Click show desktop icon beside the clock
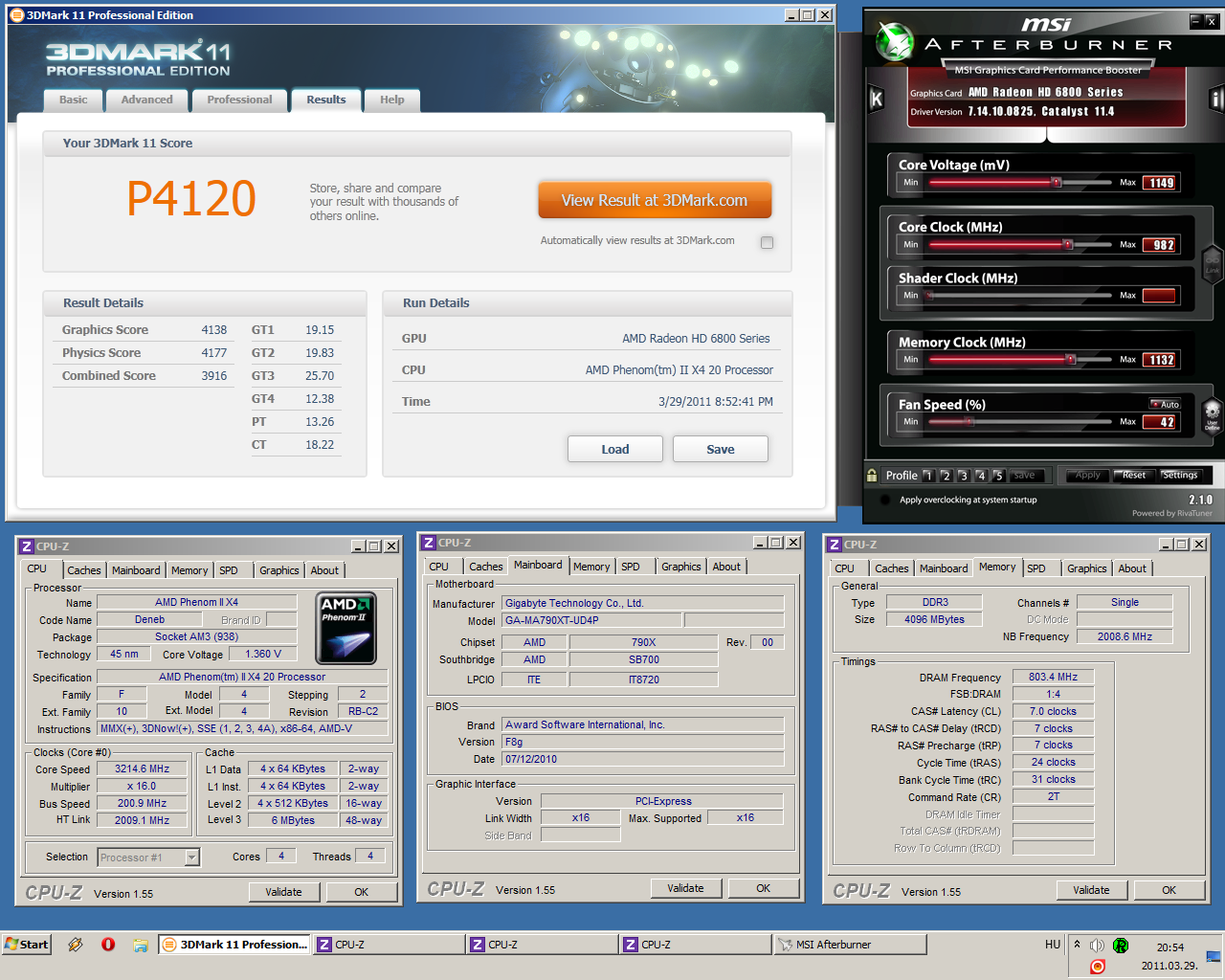This screenshot has height=980, width=1225. click(1213, 955)
